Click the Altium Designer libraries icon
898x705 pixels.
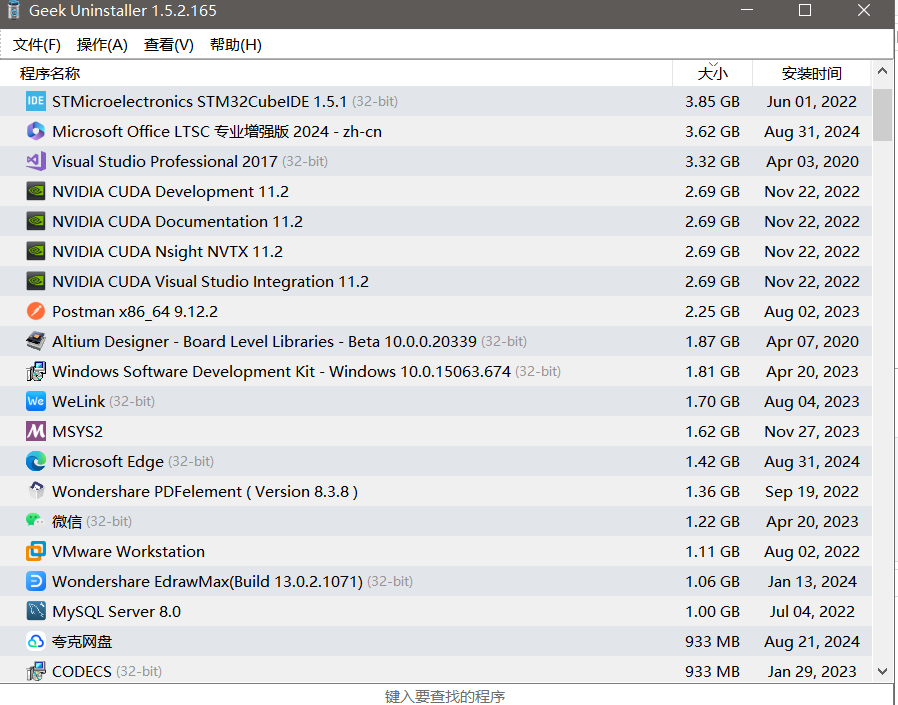[36, 341]
